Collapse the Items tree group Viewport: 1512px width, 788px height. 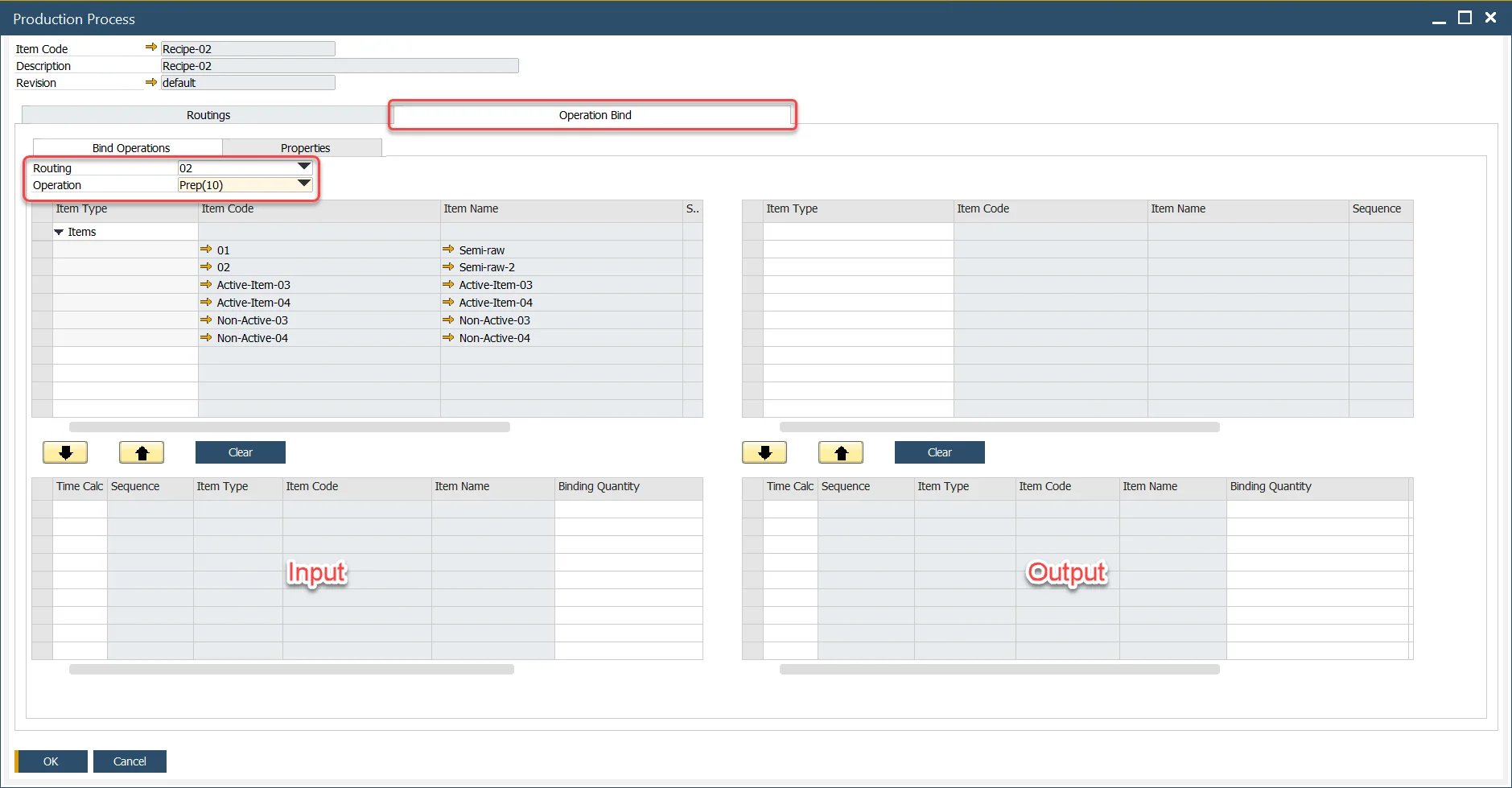click(59, 232)
